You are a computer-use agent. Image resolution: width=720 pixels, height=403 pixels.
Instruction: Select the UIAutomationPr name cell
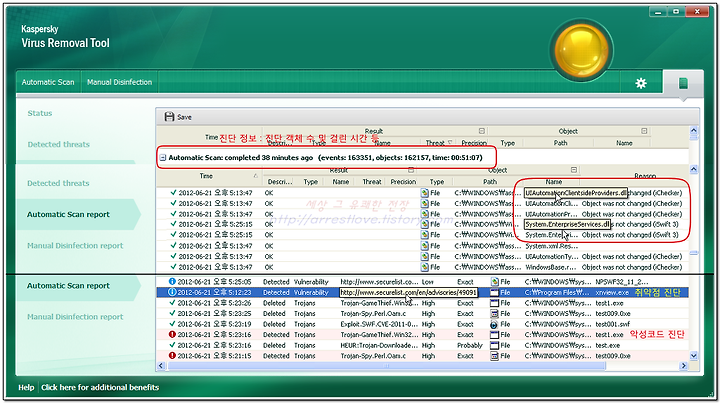click(x=551, y=214)
